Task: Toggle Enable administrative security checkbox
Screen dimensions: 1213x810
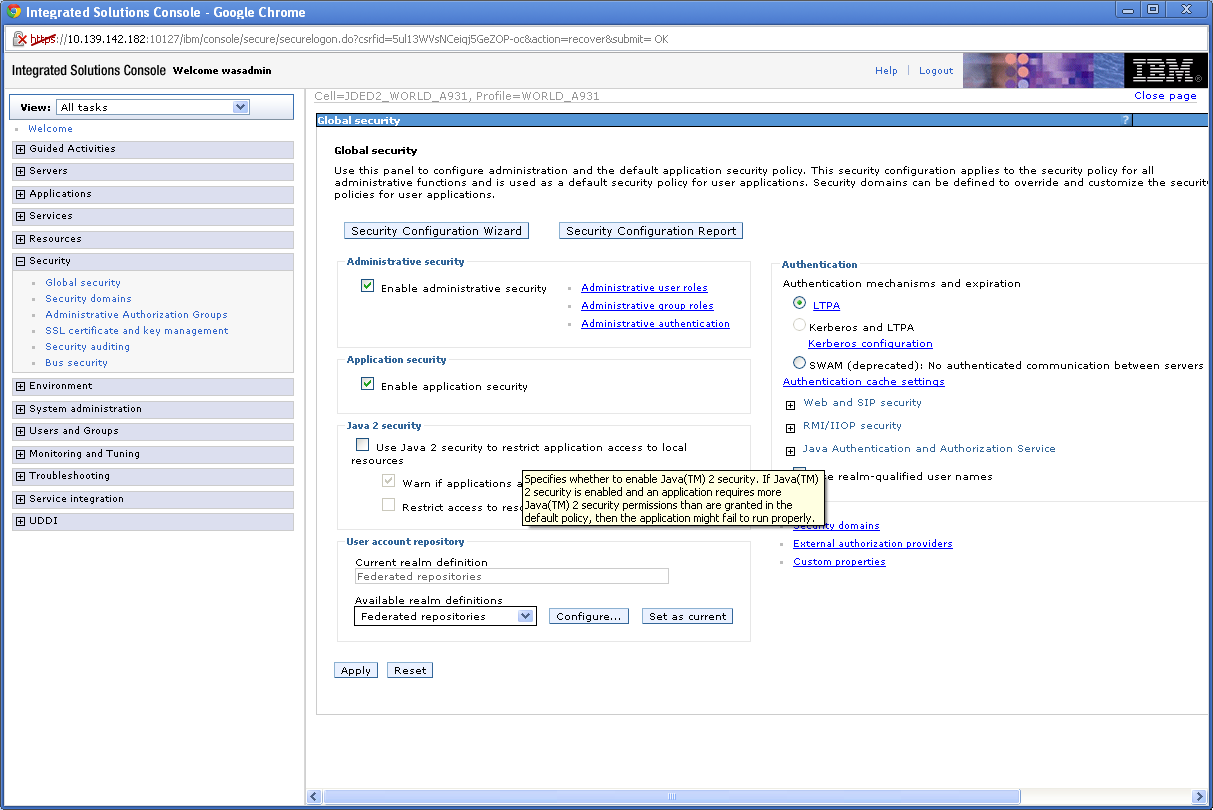Action: click(x=367, y=286)
